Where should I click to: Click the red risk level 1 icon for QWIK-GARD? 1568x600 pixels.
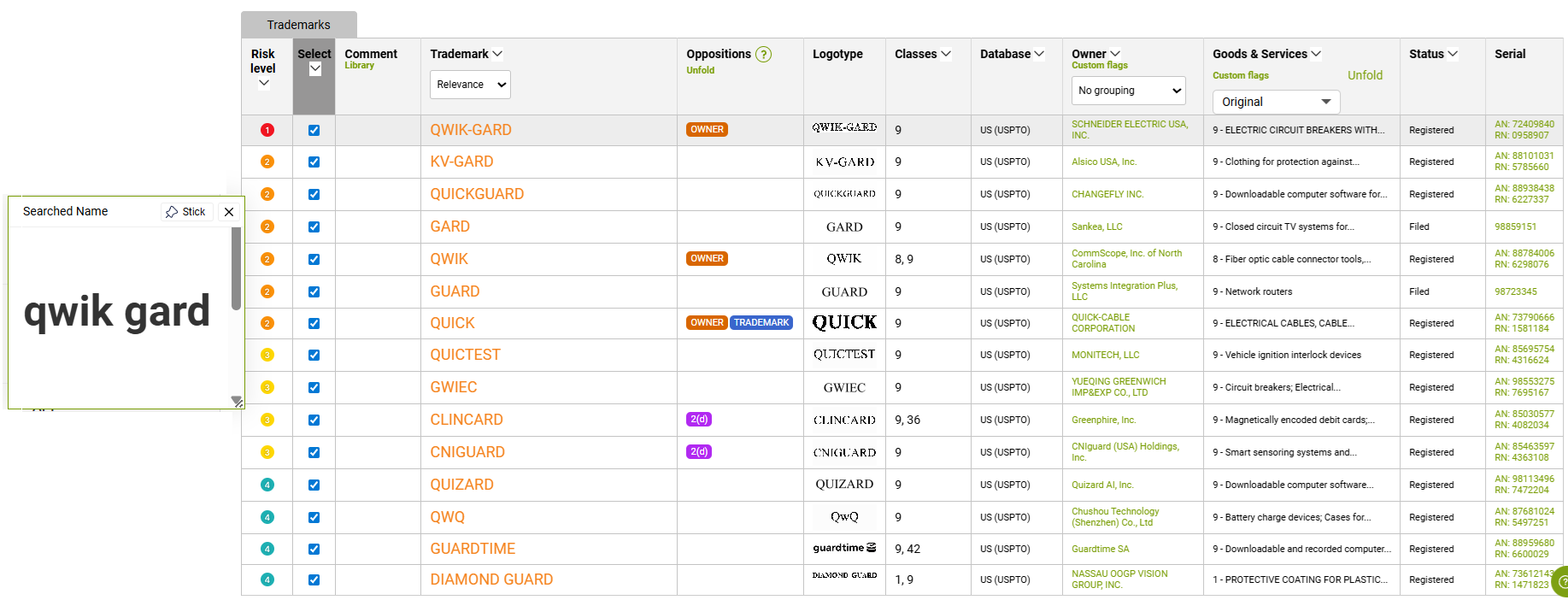pyautogui.click(x=267, y=130)
